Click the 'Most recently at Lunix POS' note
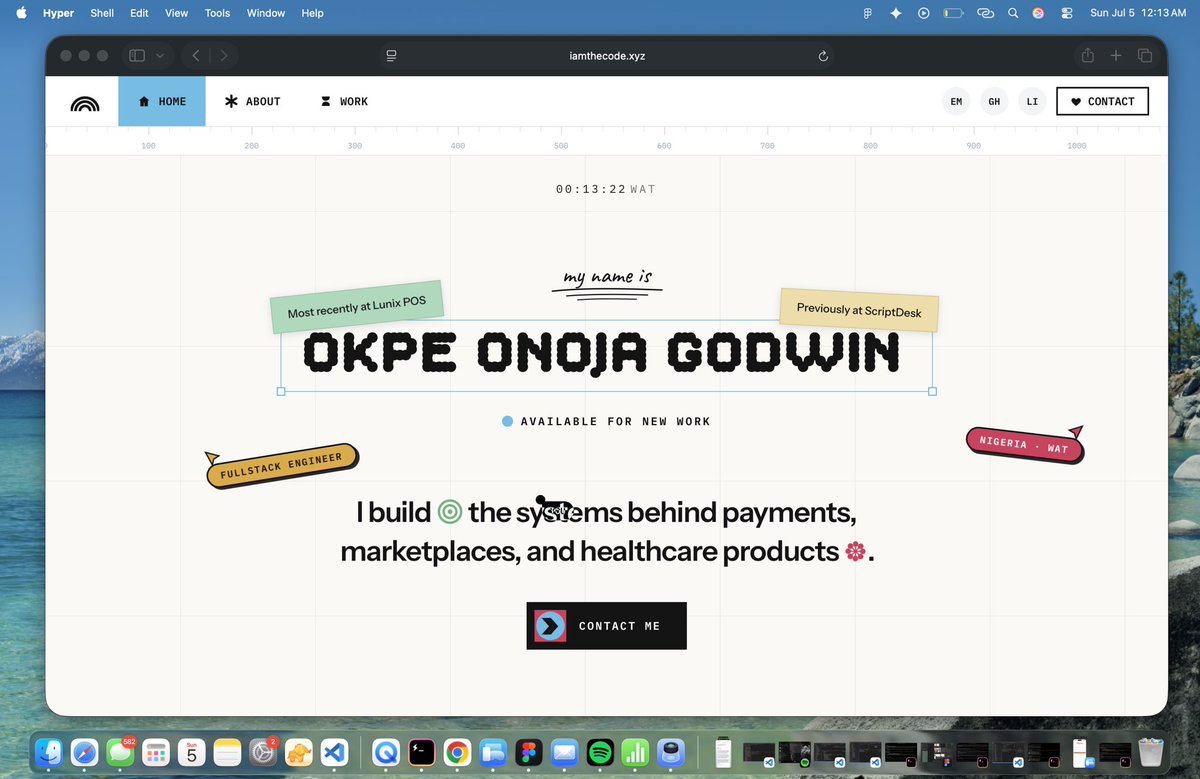The width and height of the screenshot is (1200, 779). tap(357, 306)
